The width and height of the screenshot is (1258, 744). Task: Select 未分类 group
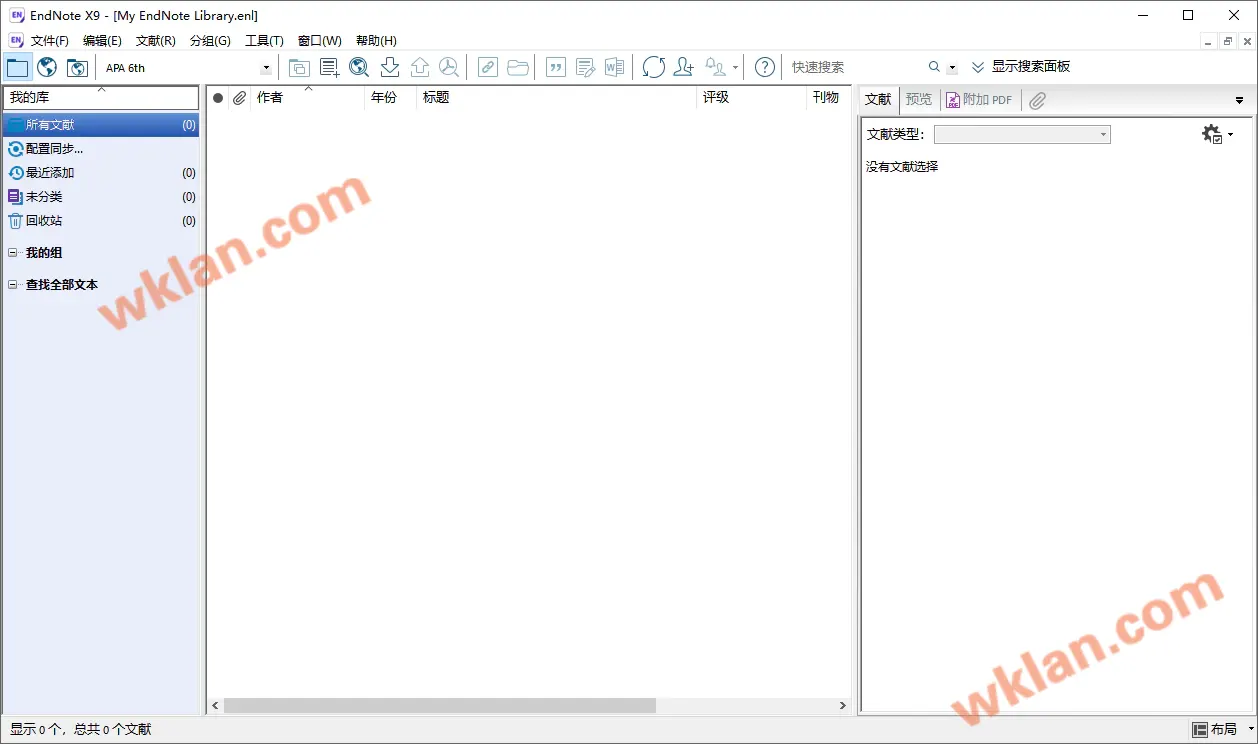[101, 197]
